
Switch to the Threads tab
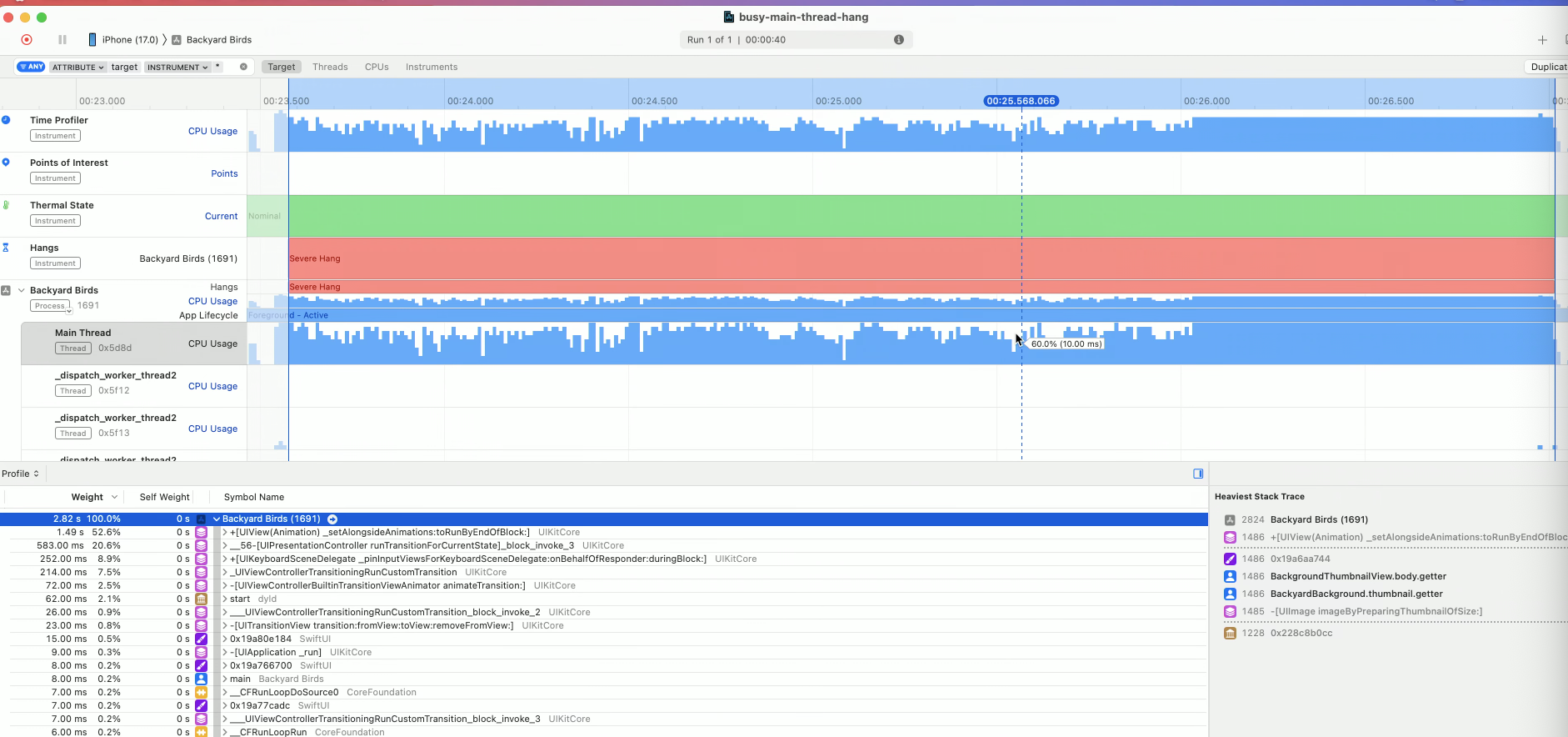(330, 67)
